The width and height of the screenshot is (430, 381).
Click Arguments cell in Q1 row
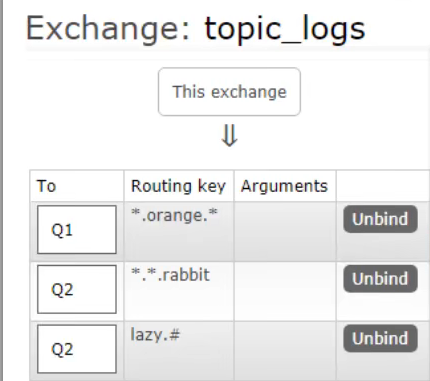point(285,231)
